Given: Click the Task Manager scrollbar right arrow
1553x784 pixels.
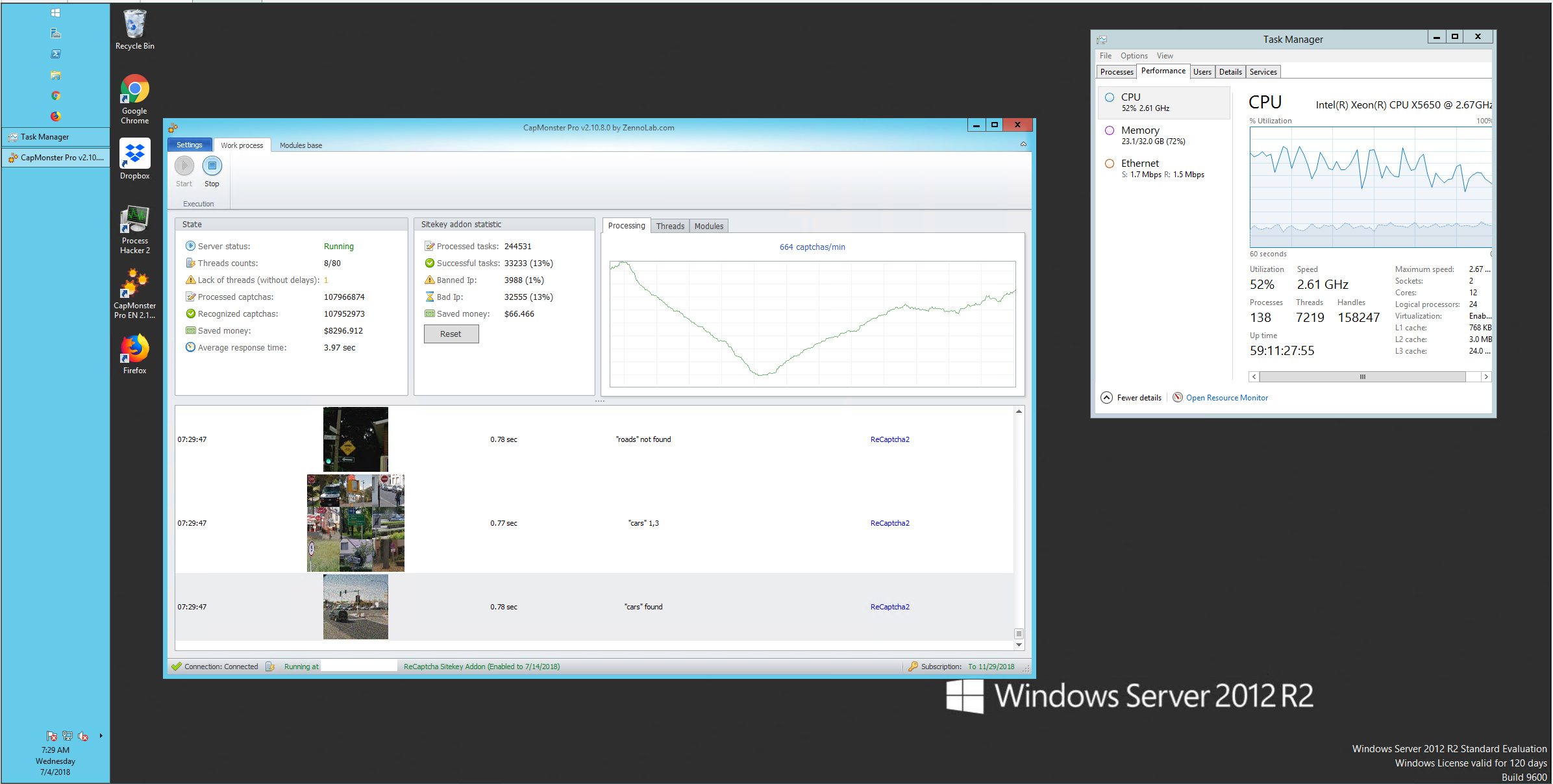Looking at the screenshot, I should (x=1485, y=376).
